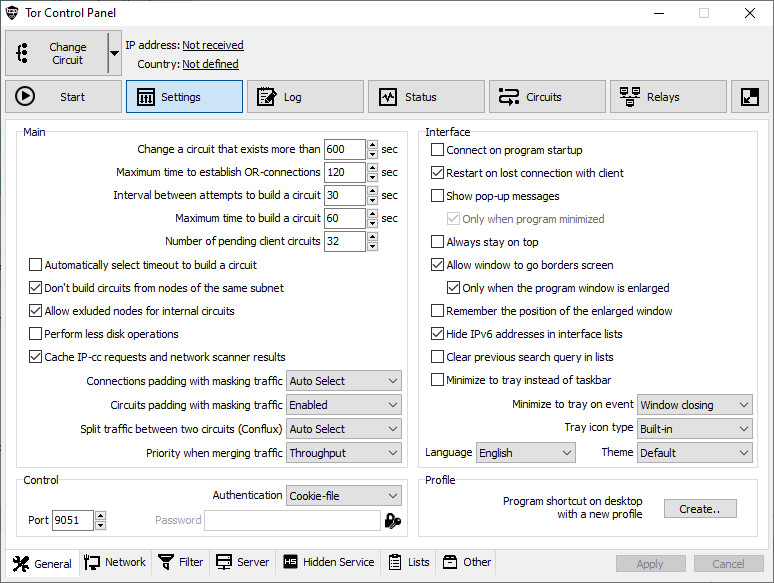Viewport: 774px width, 583px height.
Task: Open the Circuits tab
Action: coord(547,97)
